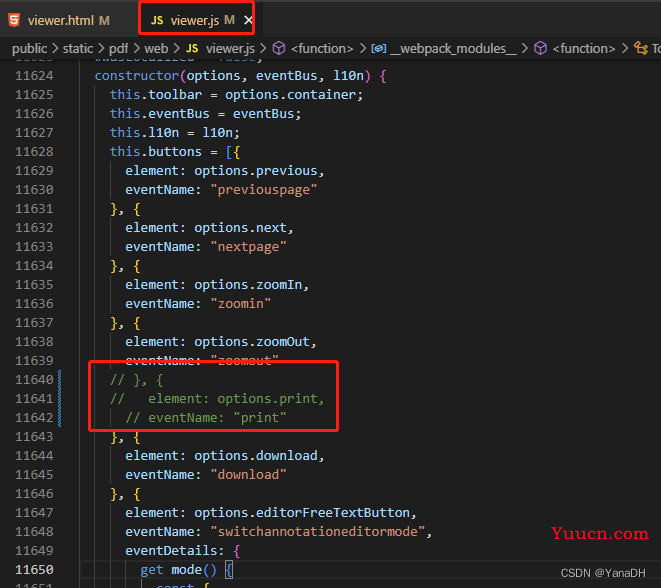The width and height of the screenshot is (661, 588).
Task: Click the HTML5 file icon on viewer.html tab
Action: pos(14,20)
